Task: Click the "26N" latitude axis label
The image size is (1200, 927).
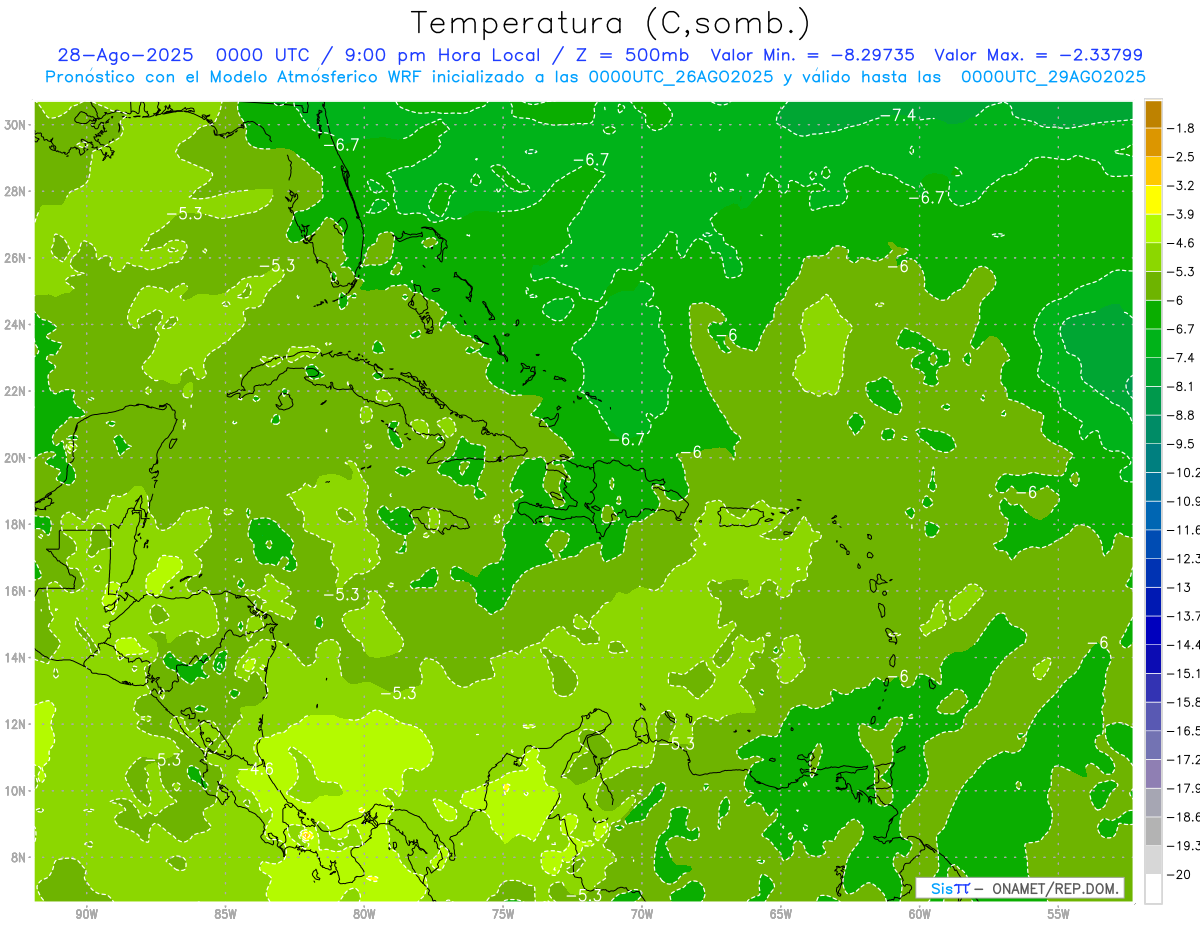Action: click(15, 258)
